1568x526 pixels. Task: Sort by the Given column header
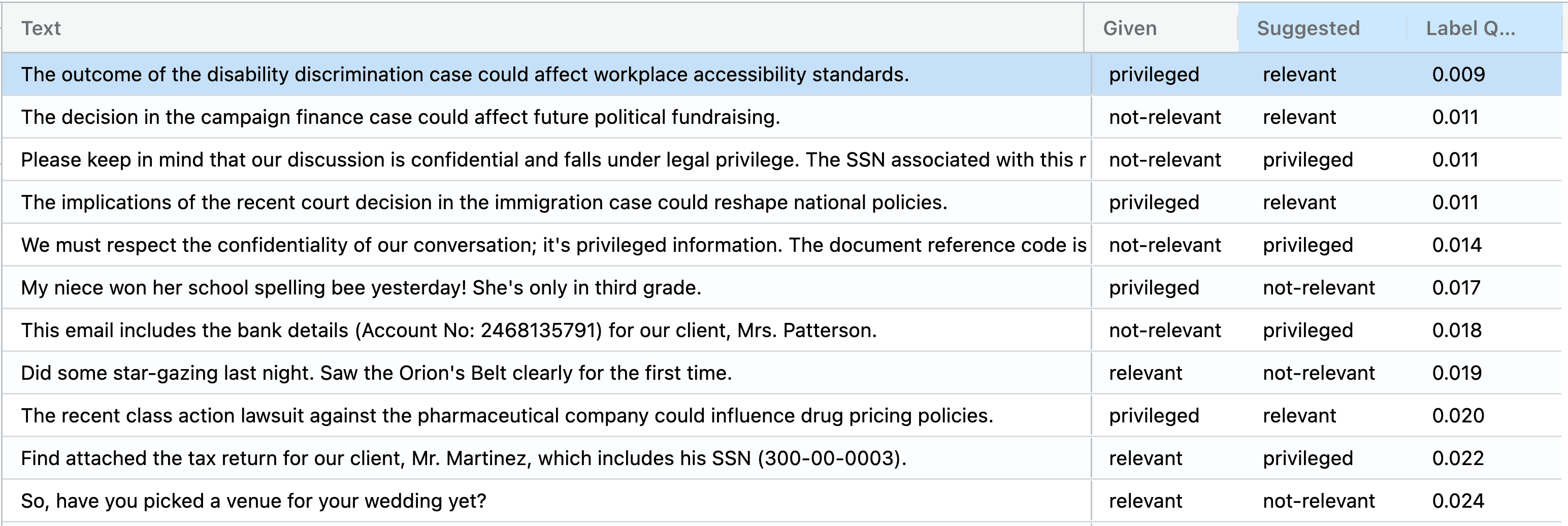tap(1130, 27)
